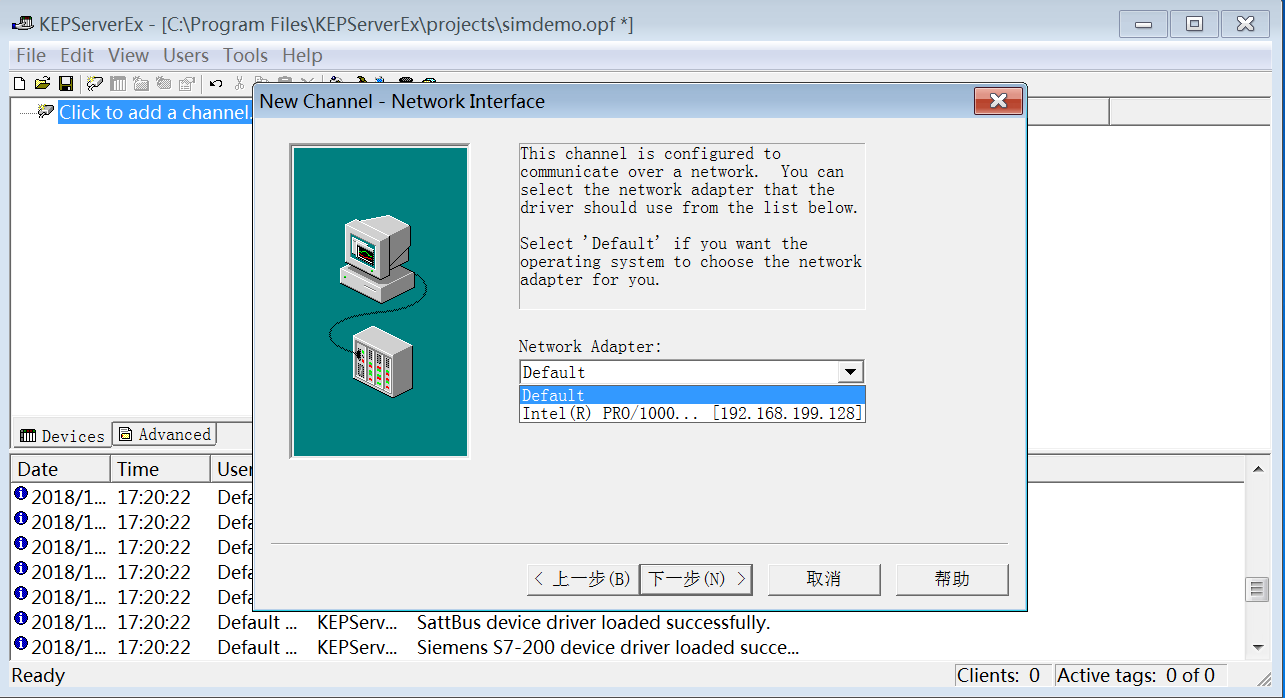Click the Open Project folder icon
The height and width of the screenshot is (698, 1285).
pyautogui.click(x=42, y=84)
